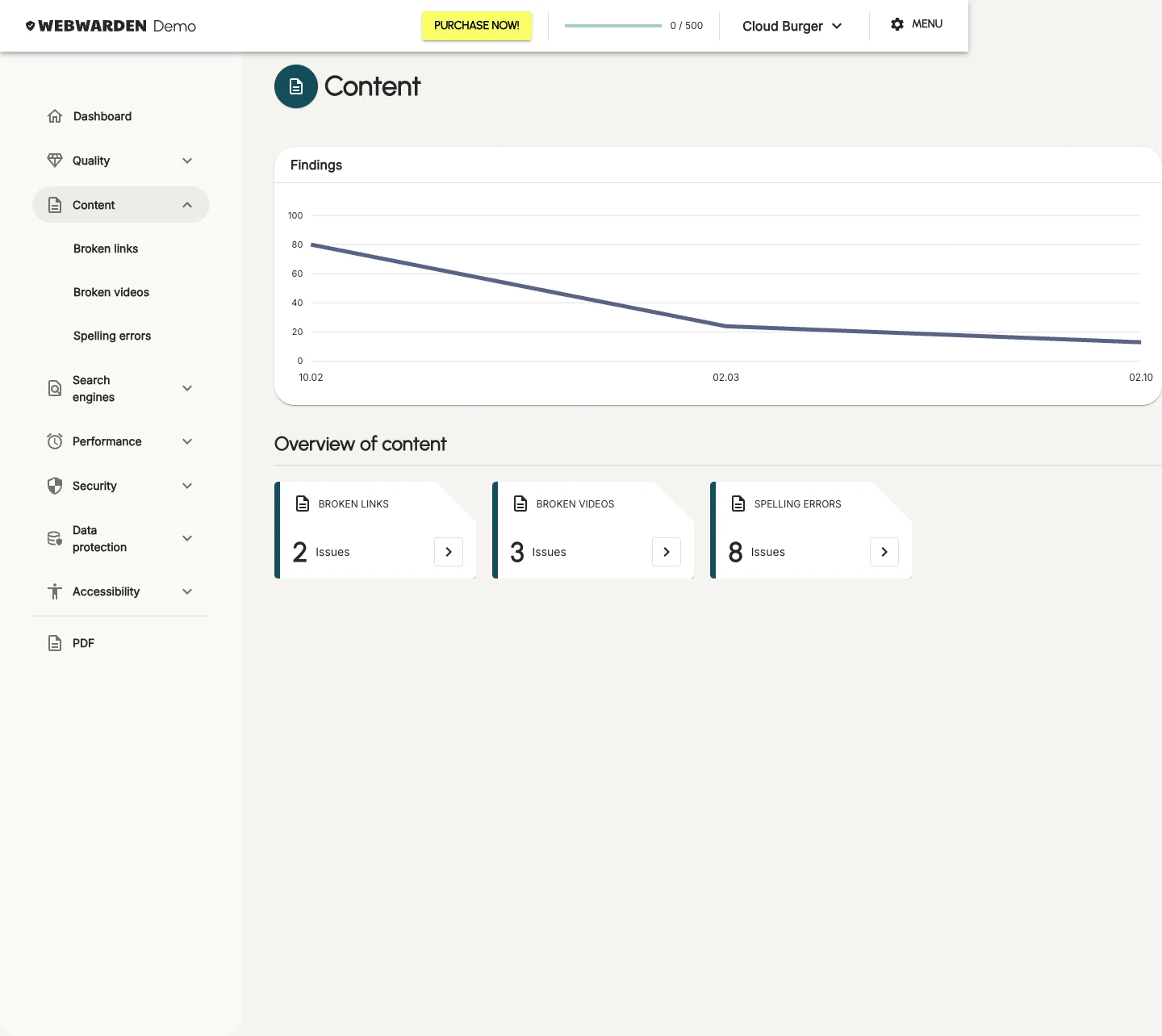1162x1036 pixels.
Task: Click the Security shield icon
Action: click(x=55, y=486)
